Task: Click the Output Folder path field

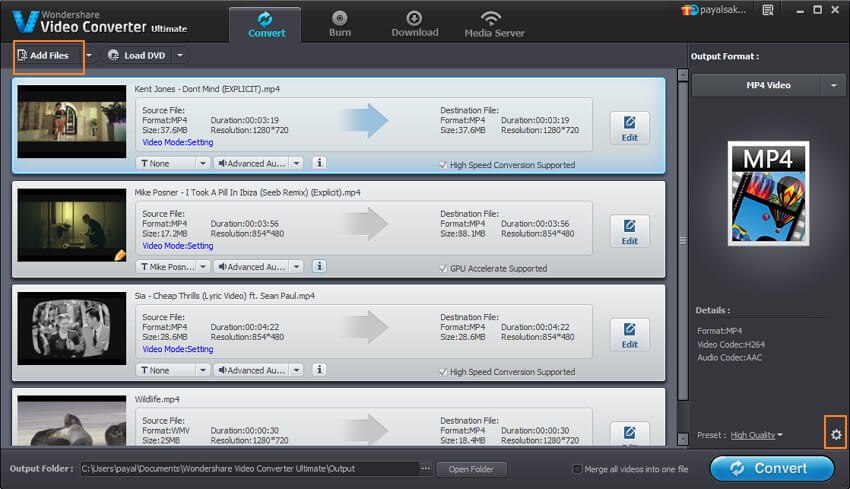Action: coord(250,469)
